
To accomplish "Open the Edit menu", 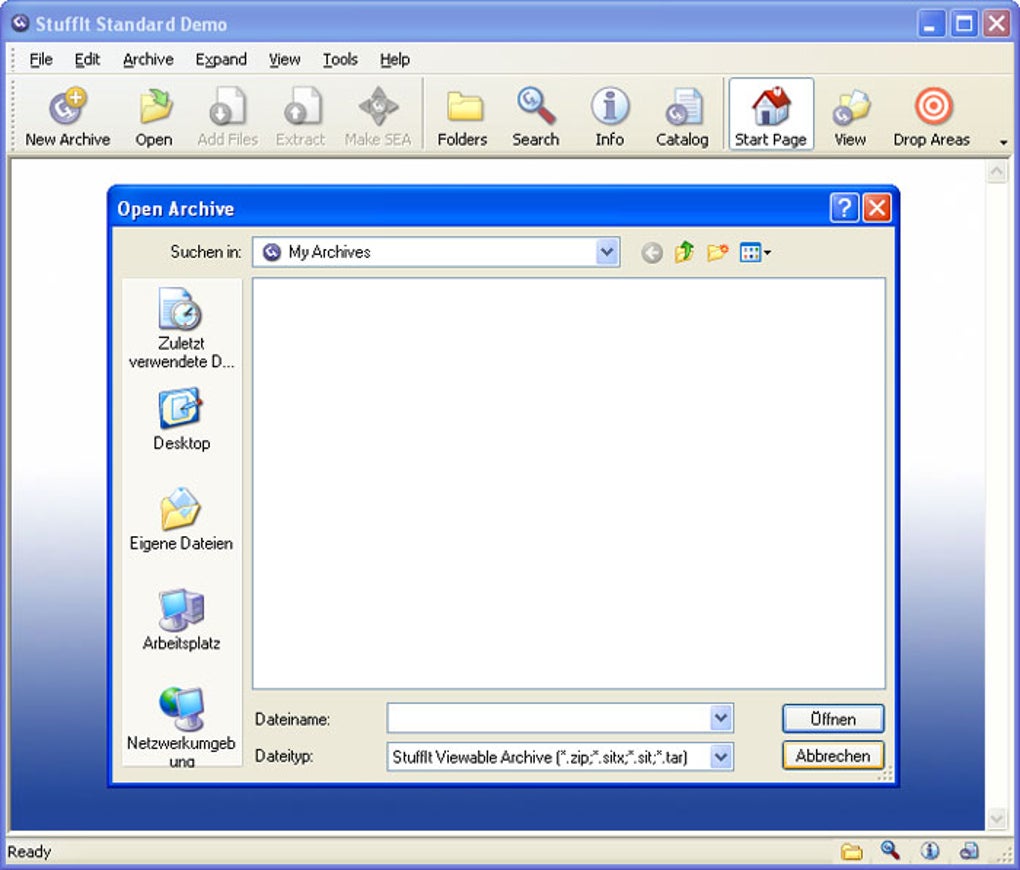I will (x=87, y=59).
